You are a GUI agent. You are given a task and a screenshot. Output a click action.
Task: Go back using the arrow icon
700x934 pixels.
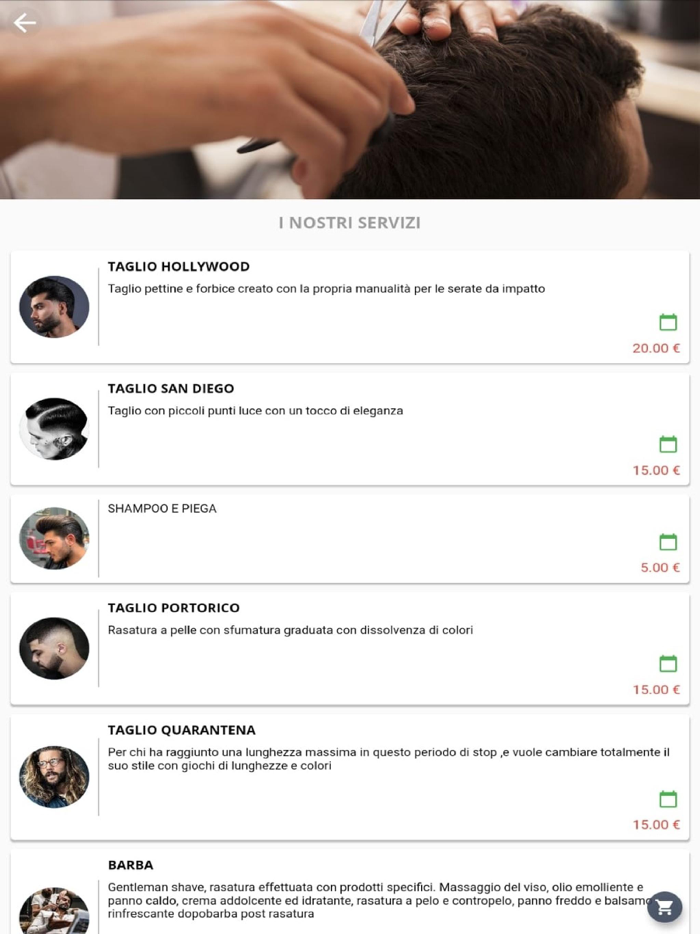[x=25, y=23]
